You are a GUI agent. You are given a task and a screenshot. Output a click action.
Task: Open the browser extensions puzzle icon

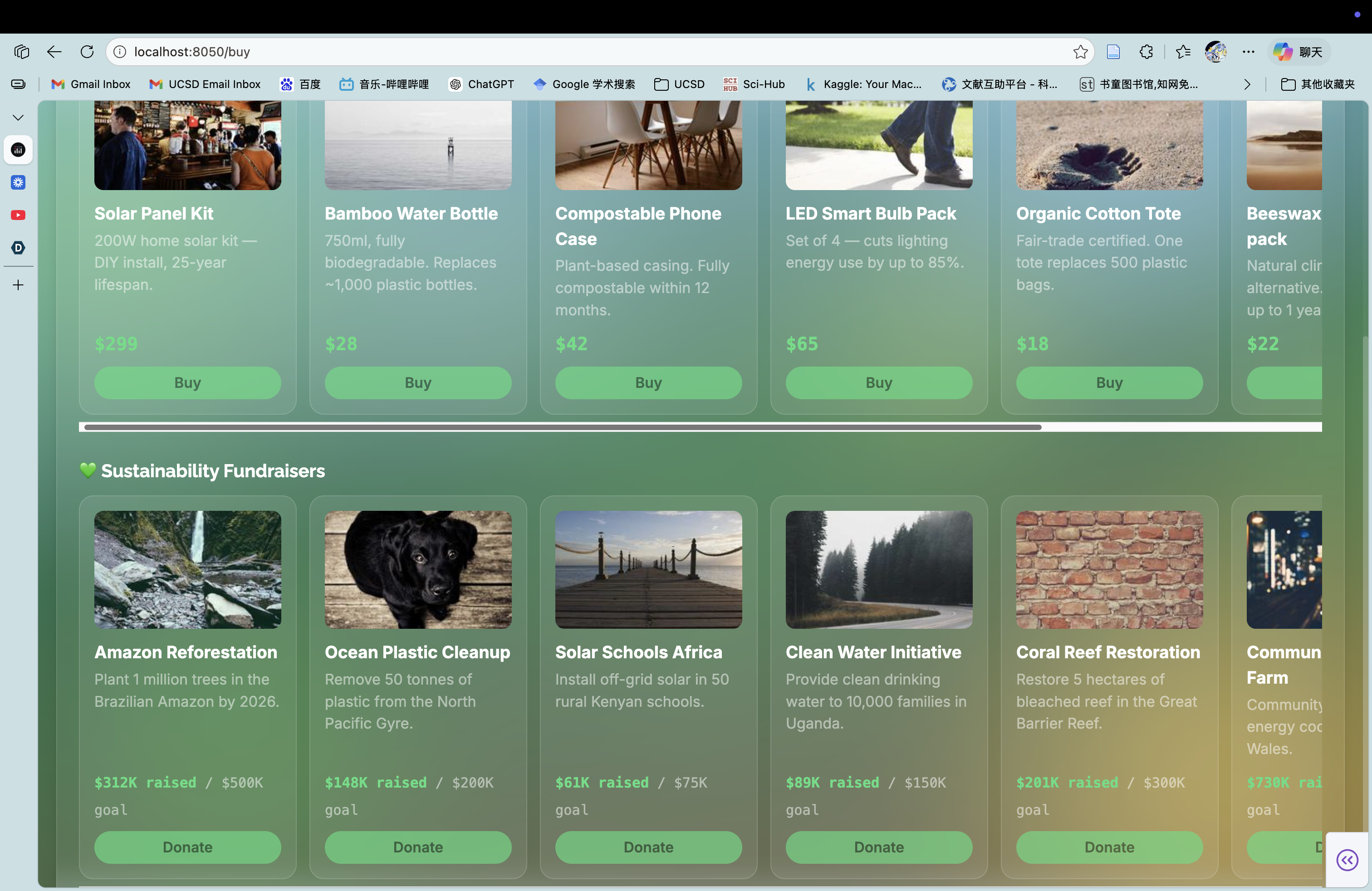(x=1146, y=52)
